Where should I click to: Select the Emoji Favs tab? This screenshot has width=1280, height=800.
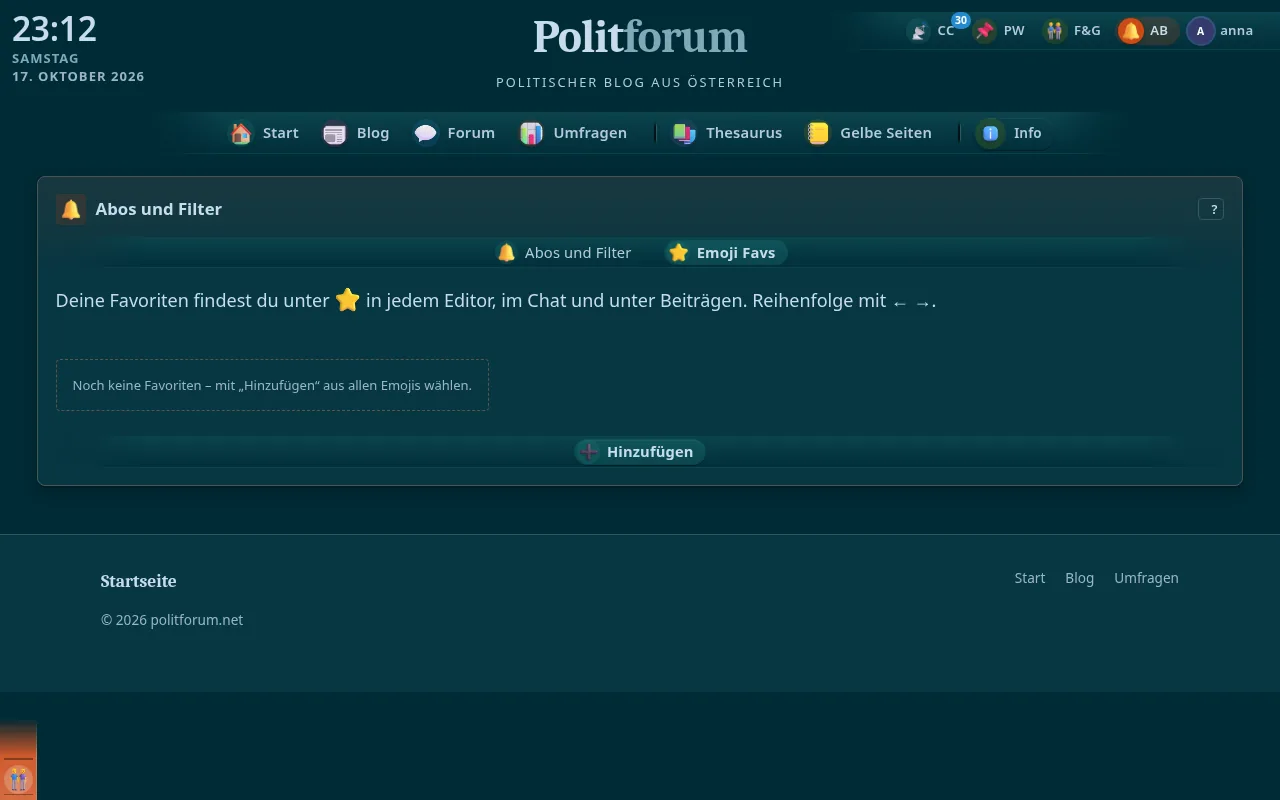tap(726, 253)
